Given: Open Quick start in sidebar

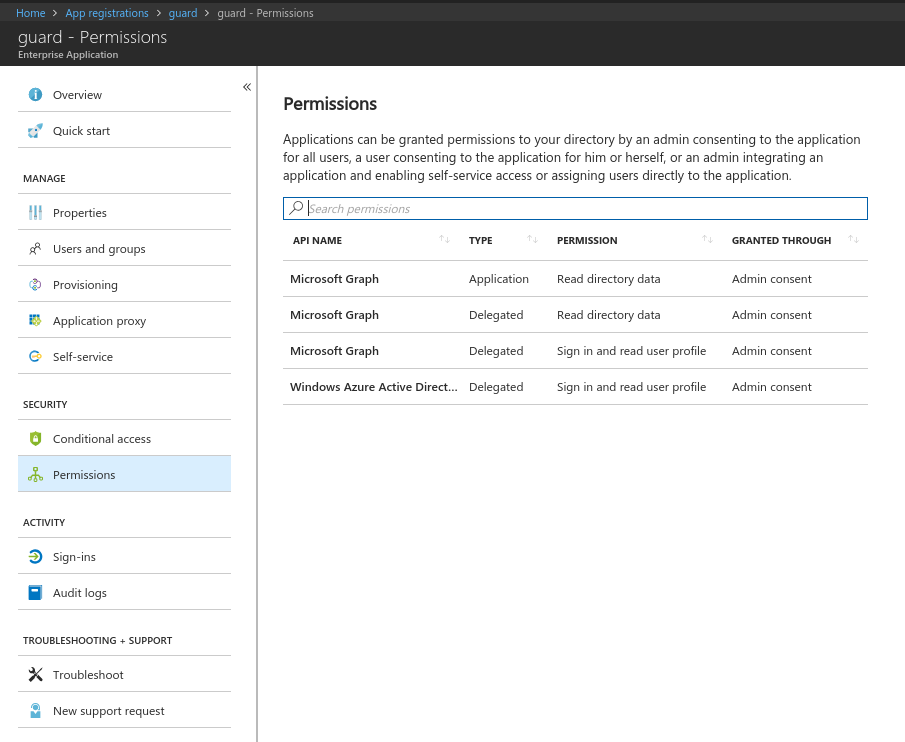Looking at the screenshot, I should point(124,131).
